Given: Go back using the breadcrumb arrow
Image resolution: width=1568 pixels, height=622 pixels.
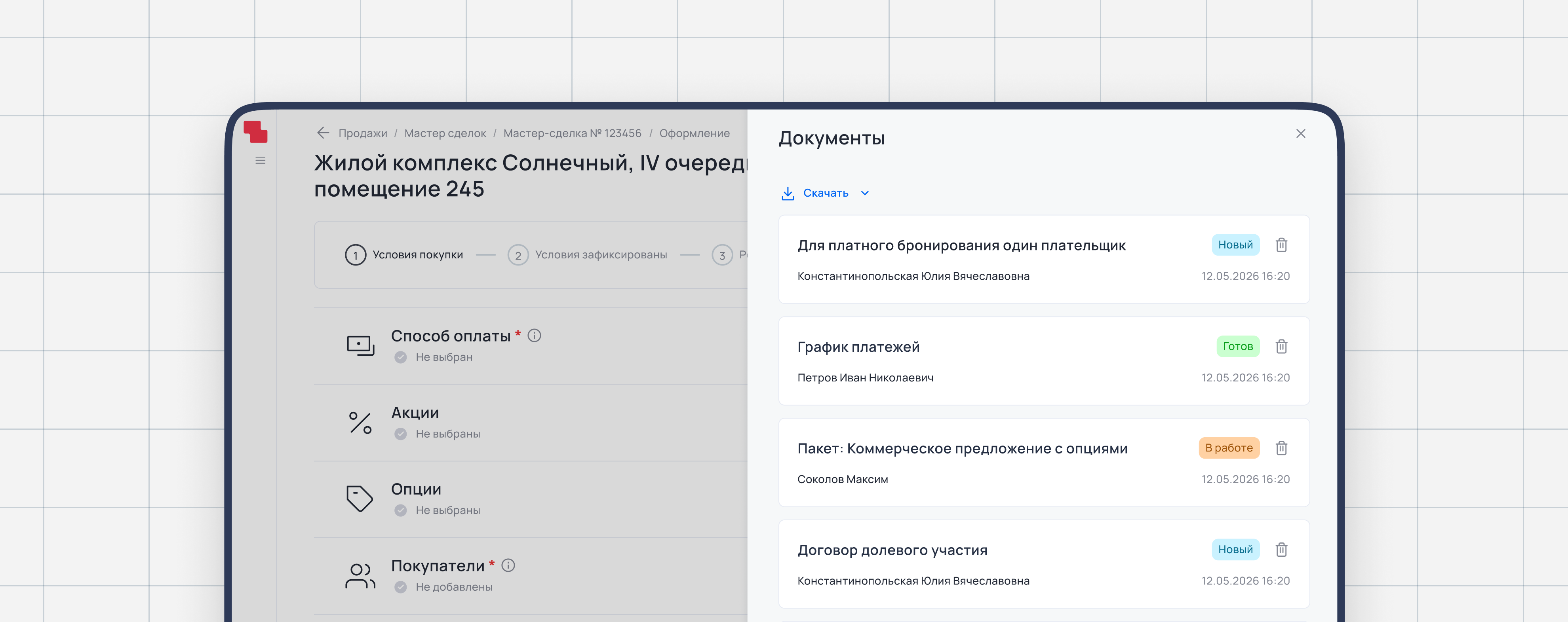Looking at the screenshot, I should pos(323,133).
